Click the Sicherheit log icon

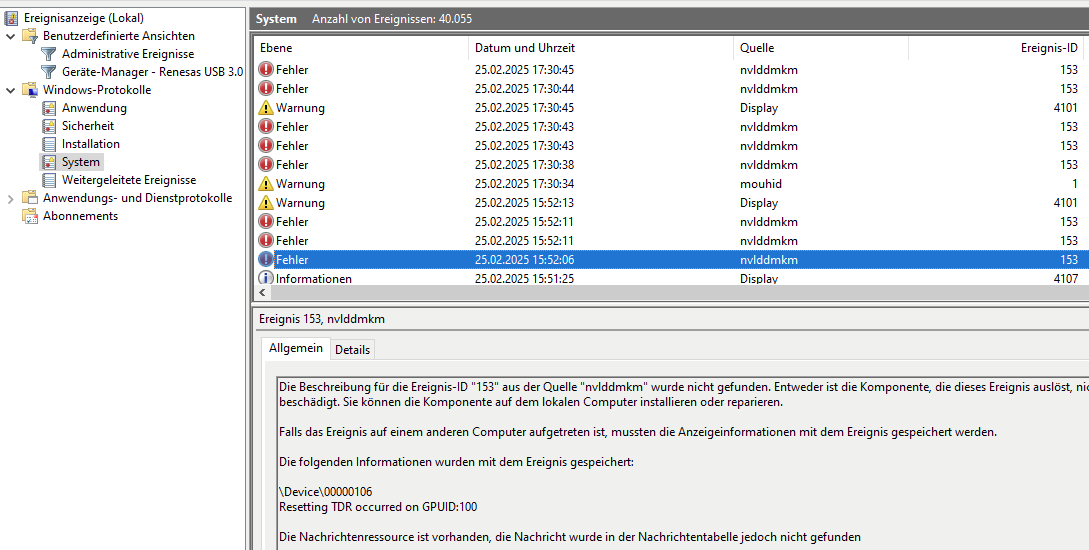[49, 126]
